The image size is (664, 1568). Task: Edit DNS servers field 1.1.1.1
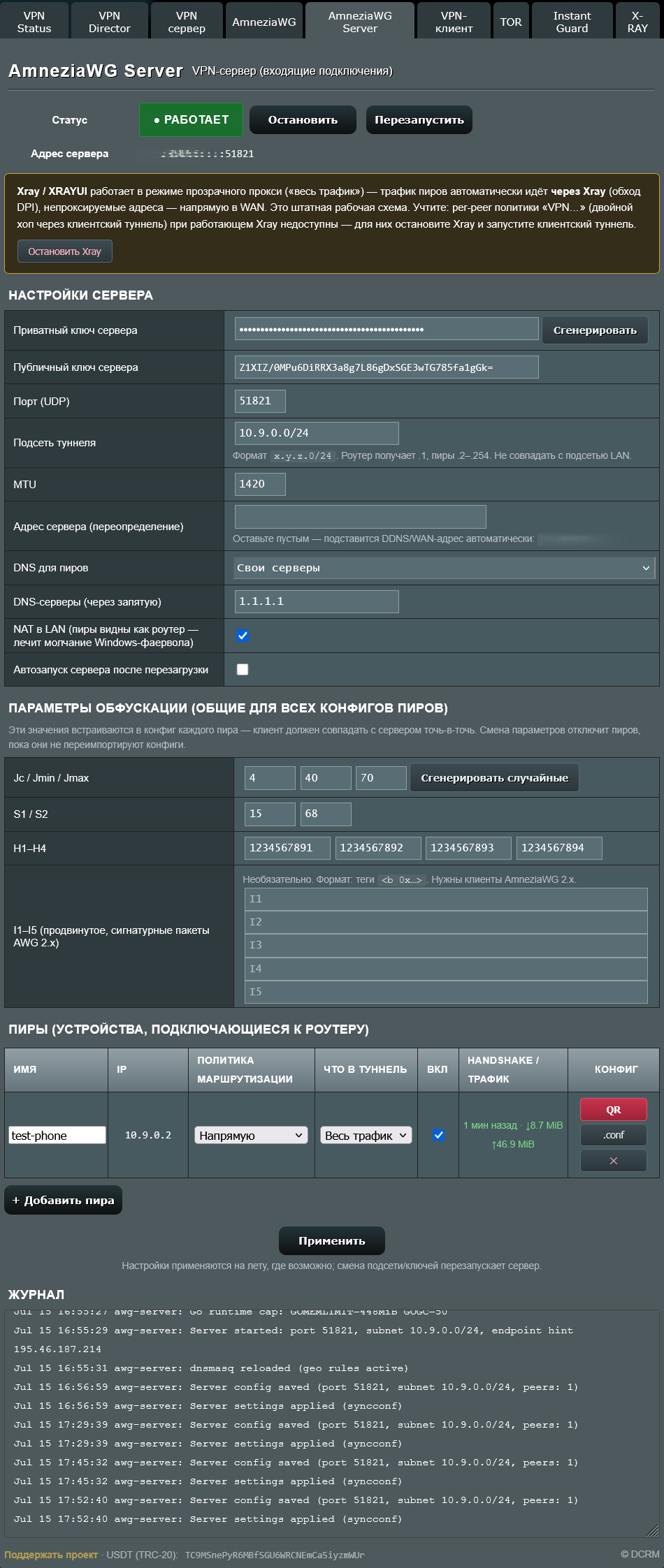pyautogui.click(x=317, y=601)
